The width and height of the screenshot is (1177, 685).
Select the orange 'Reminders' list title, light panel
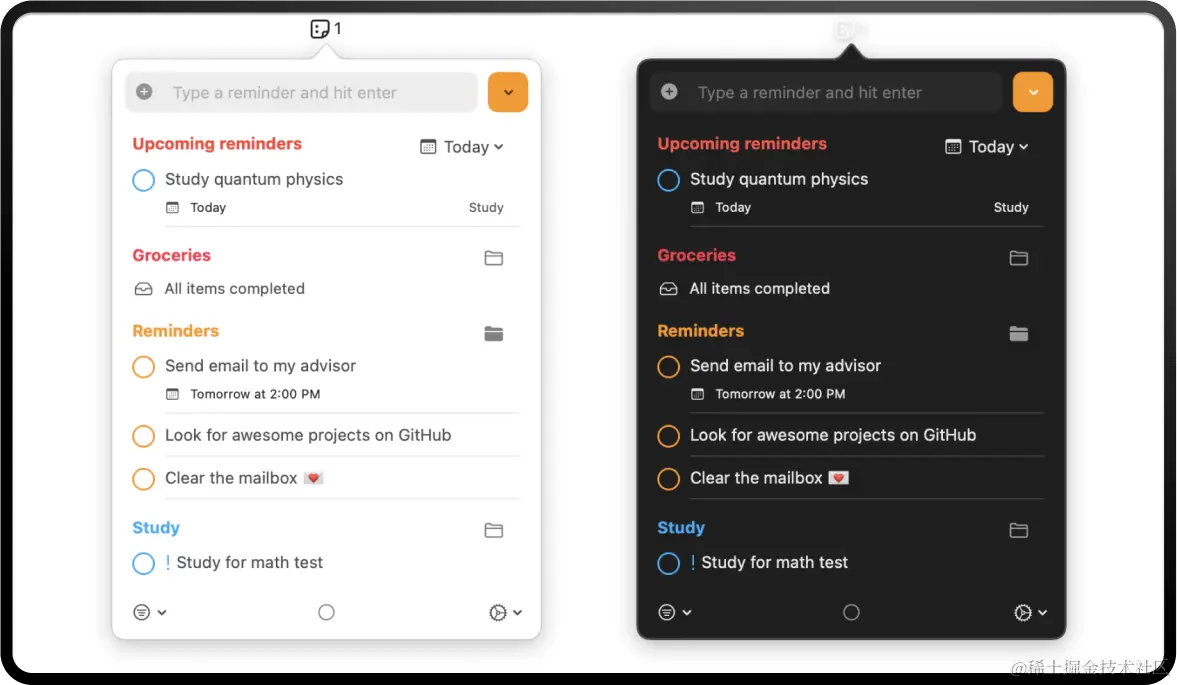[176, 331]
